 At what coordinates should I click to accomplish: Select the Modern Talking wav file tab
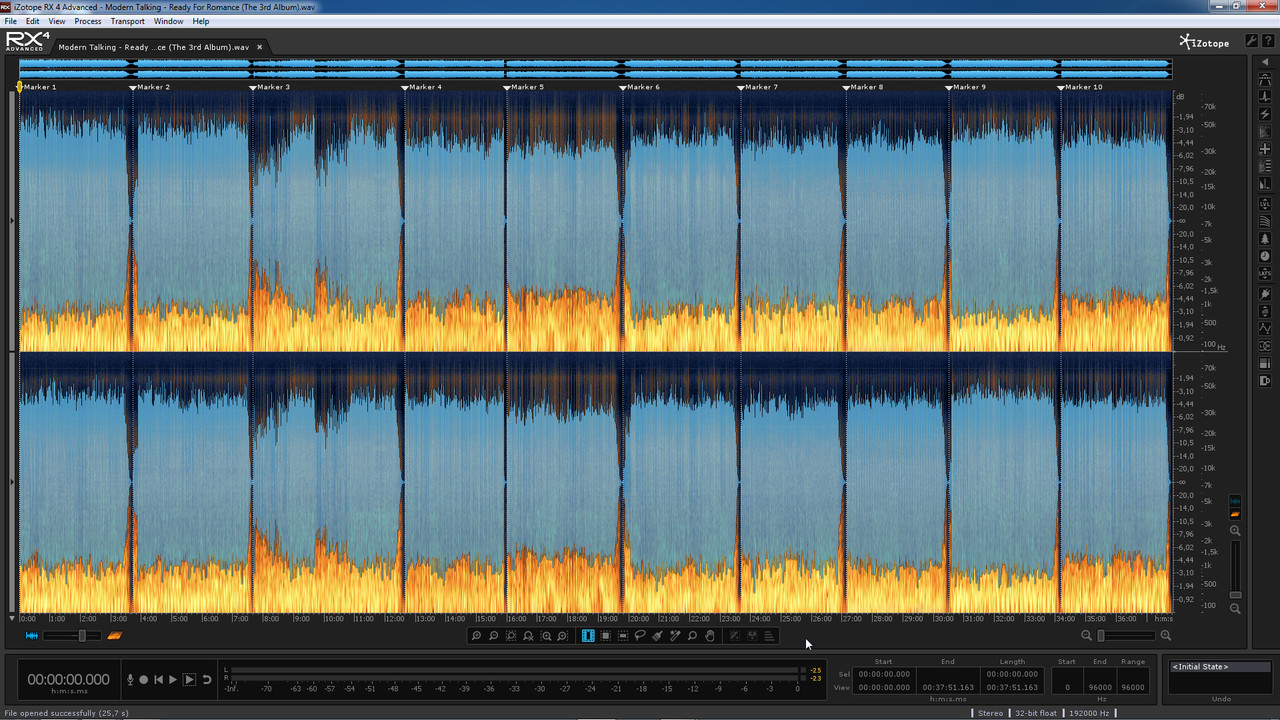[x=153, y=47]
